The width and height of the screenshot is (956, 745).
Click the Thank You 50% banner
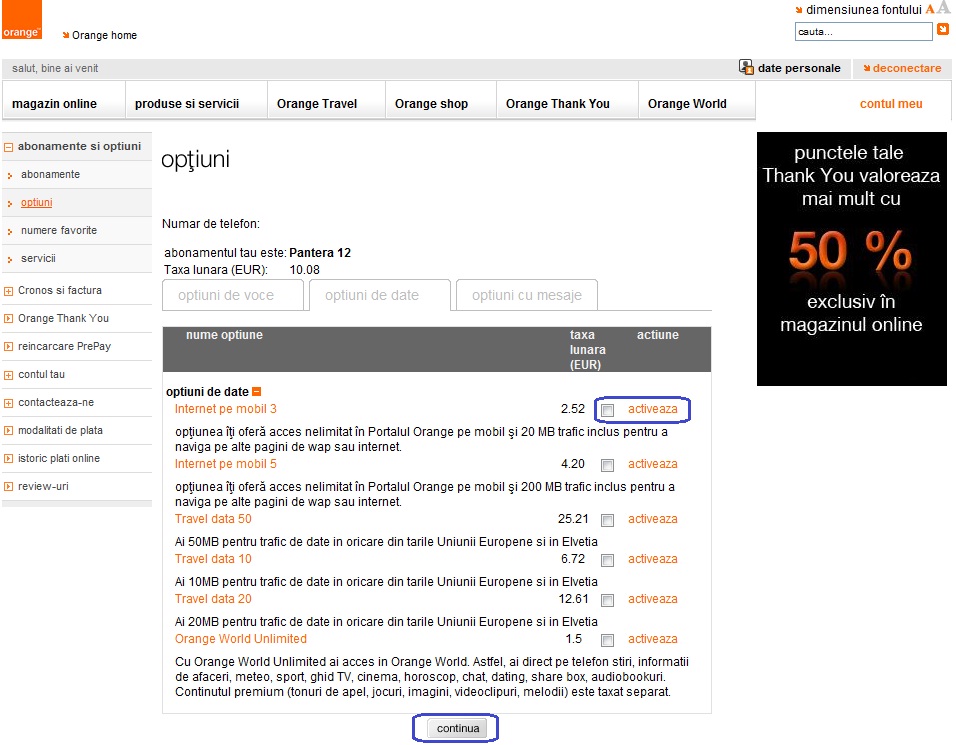(x=851, y=258)
